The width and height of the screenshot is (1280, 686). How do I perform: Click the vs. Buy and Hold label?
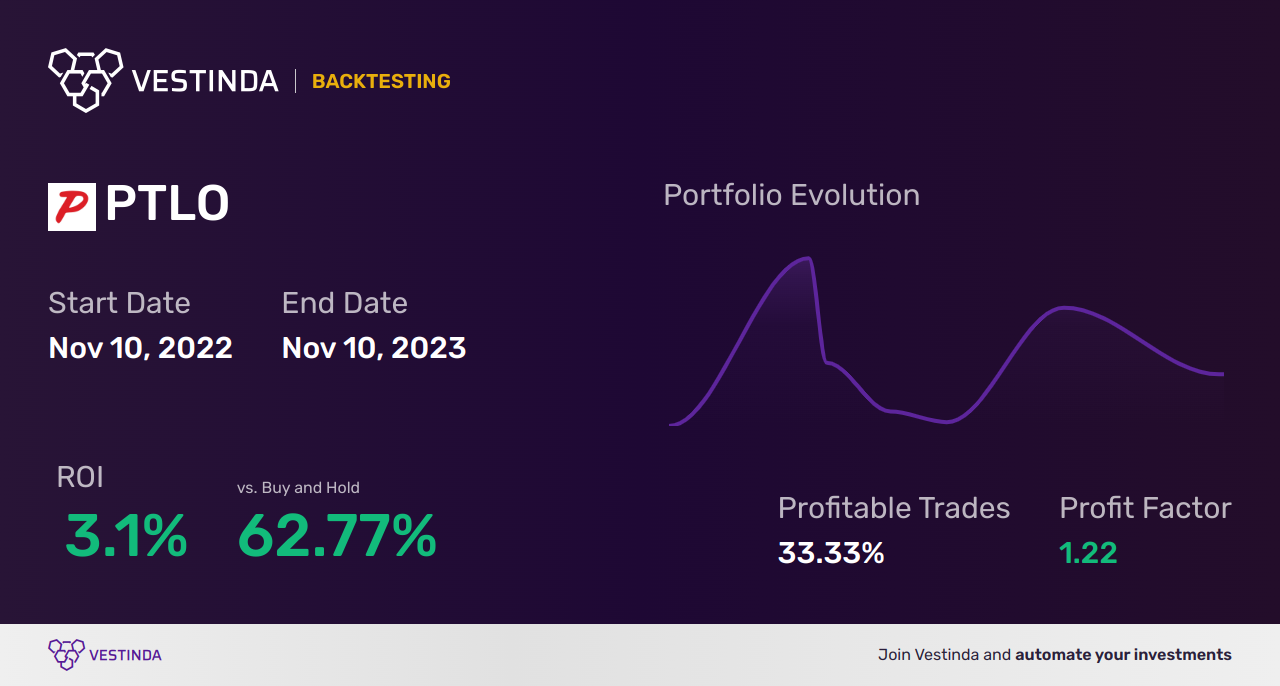point(298,488)
